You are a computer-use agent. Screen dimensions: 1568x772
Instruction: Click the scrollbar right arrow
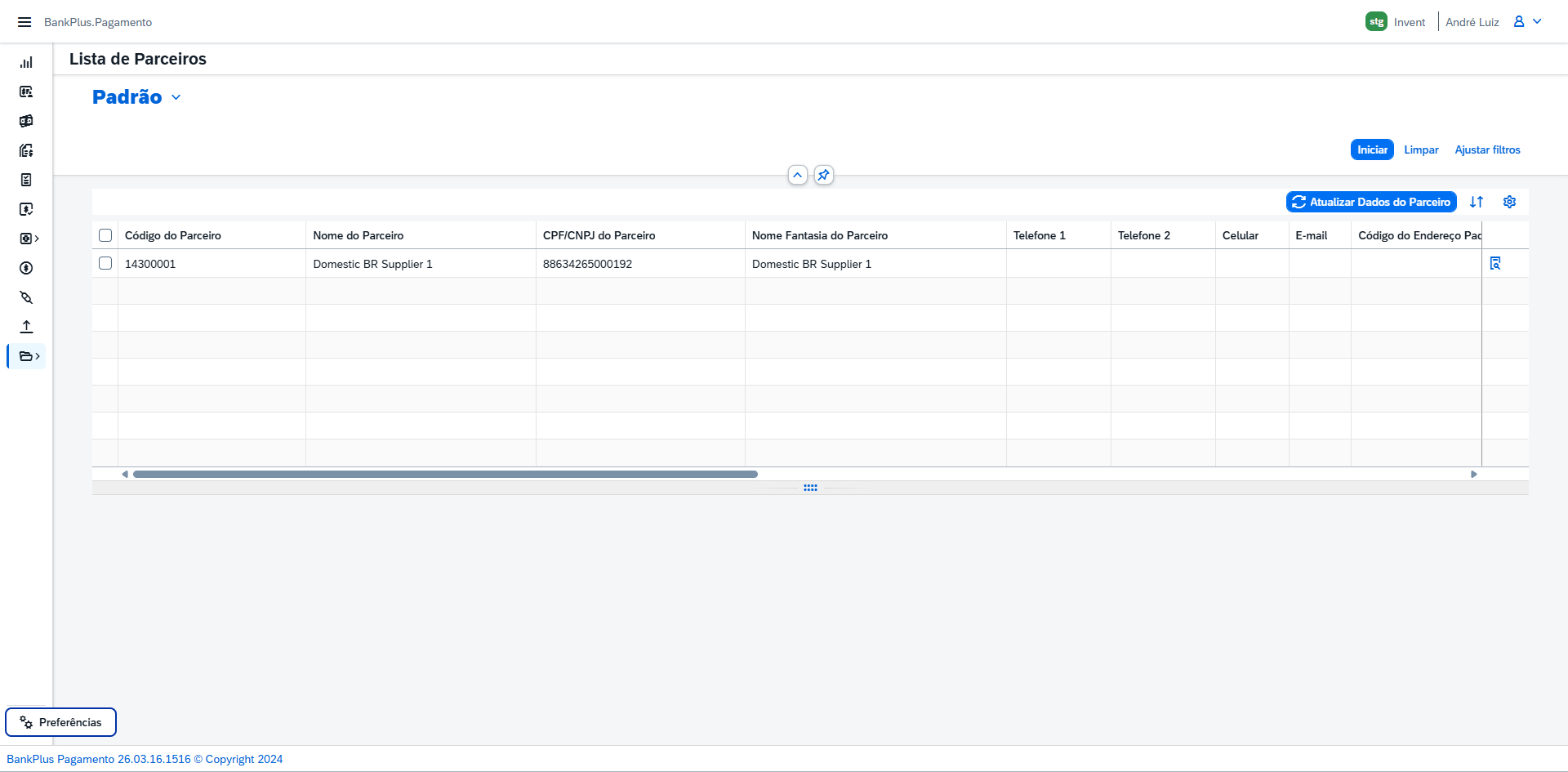click(1474, 474)
